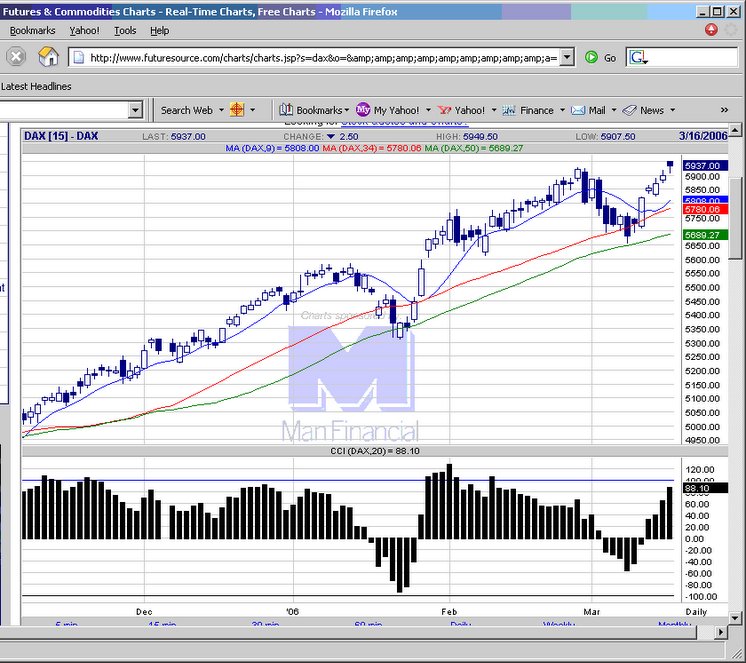Click the vertical scrollbar thumb
Image resolution: width=746 pixels, height=663 pixels.
click(735, 219)
